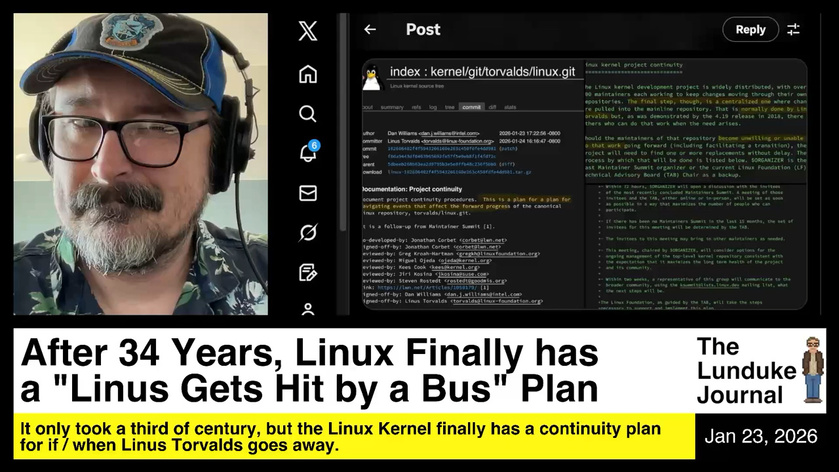Open the log tab
839x472 pixels.
(433, 107)
